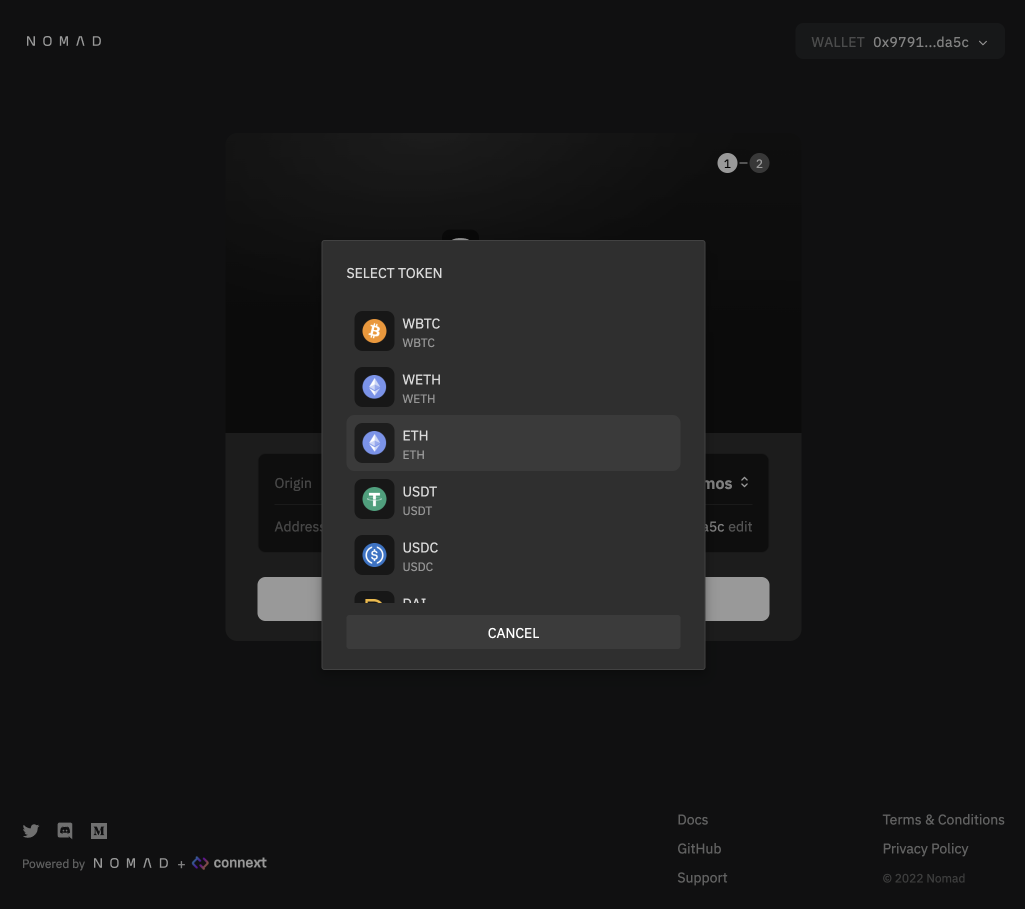Open Terms & Conditions
This screenshot has height=909, width=1025.
(943, 819)
